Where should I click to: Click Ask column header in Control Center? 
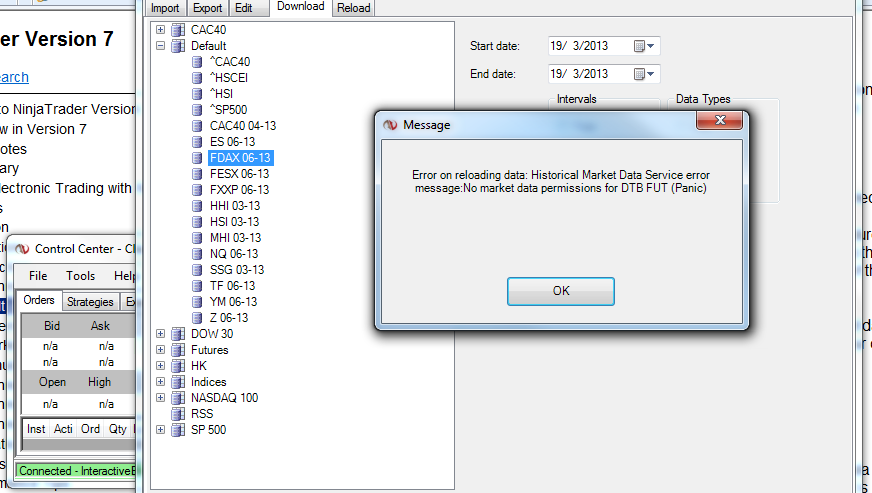(100, 326)
